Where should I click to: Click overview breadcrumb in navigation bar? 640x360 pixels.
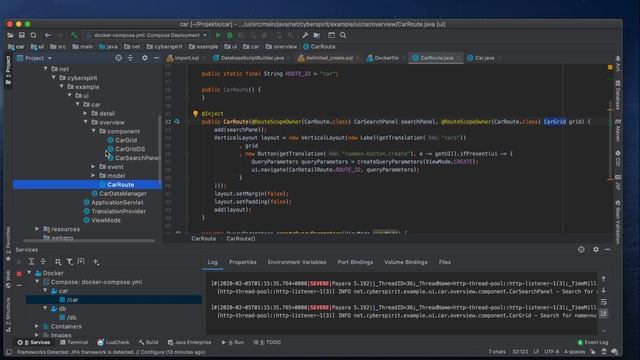[x=281, y=47]
